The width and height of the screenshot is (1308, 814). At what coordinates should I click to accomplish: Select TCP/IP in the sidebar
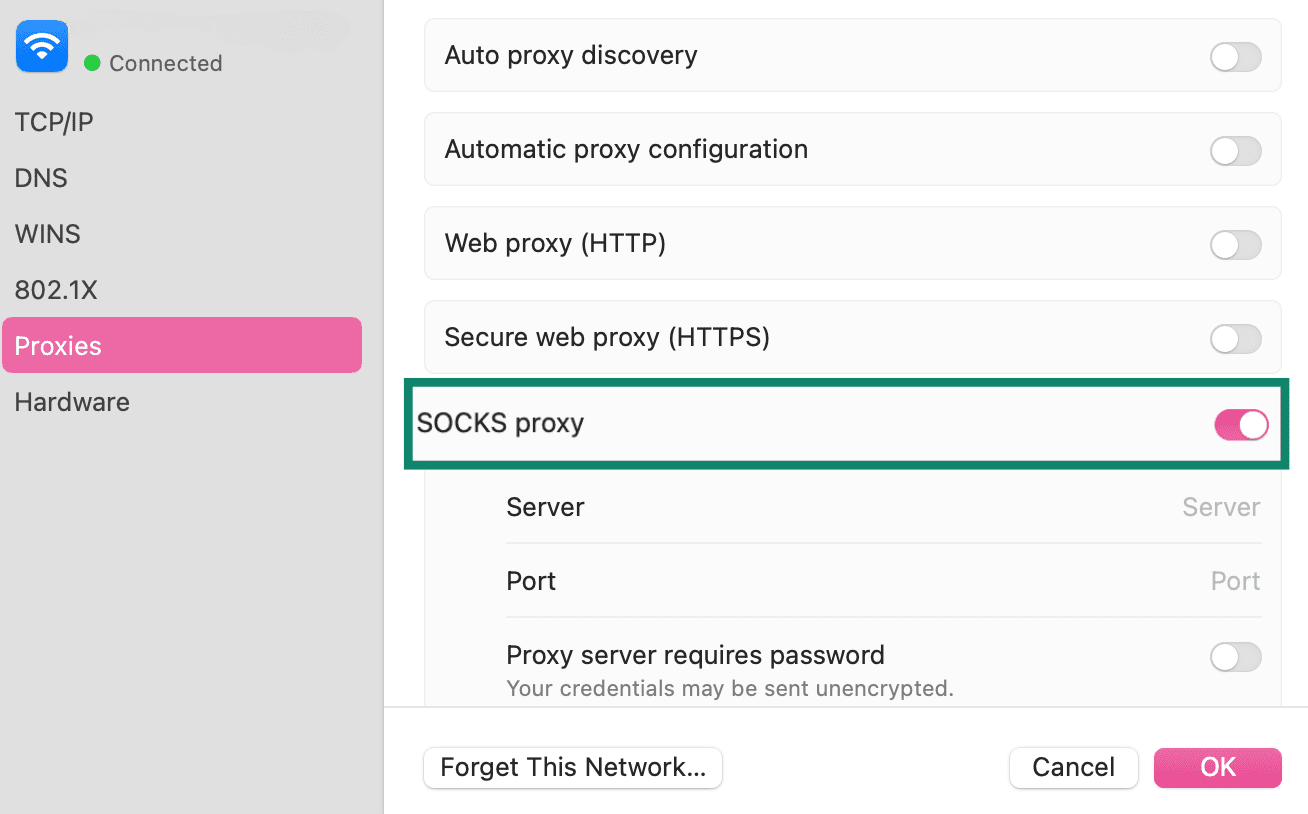click(x=54, y=121)
